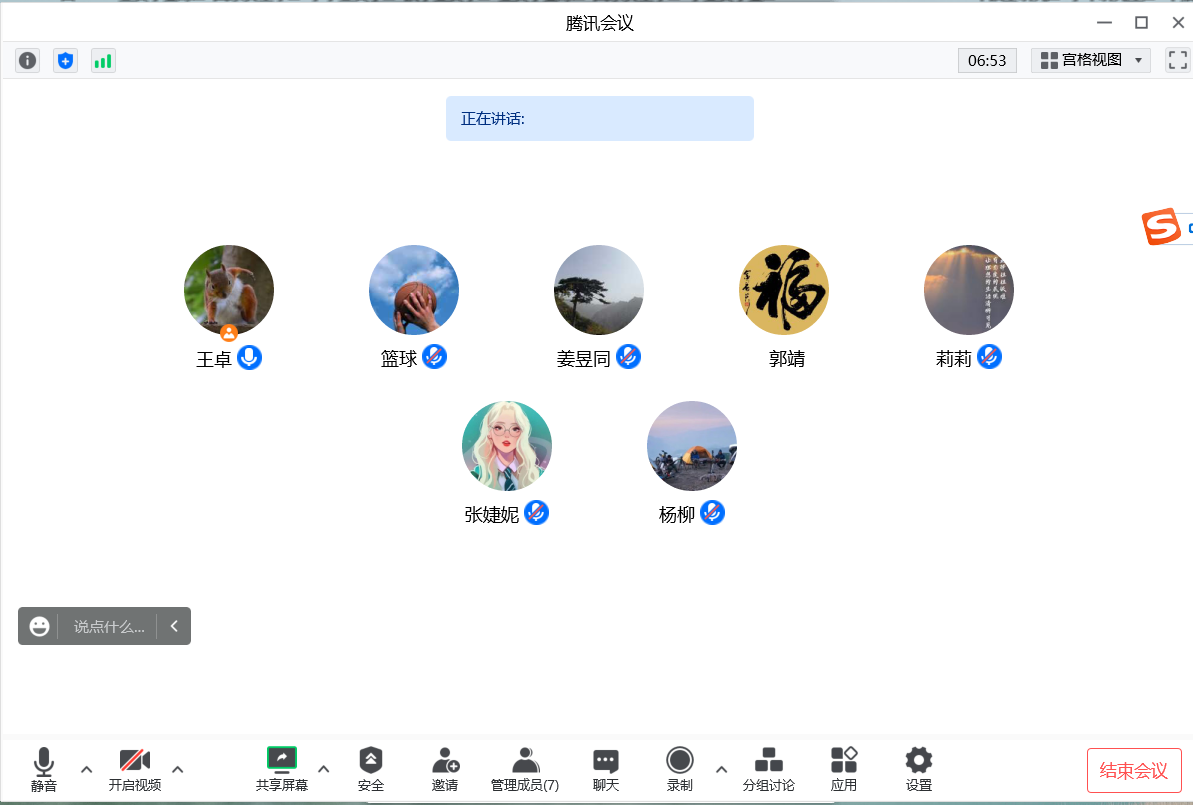
Task: Expand the arrow next to 共享屏幕
Action: pyautogui.click(x=323, y=769)
